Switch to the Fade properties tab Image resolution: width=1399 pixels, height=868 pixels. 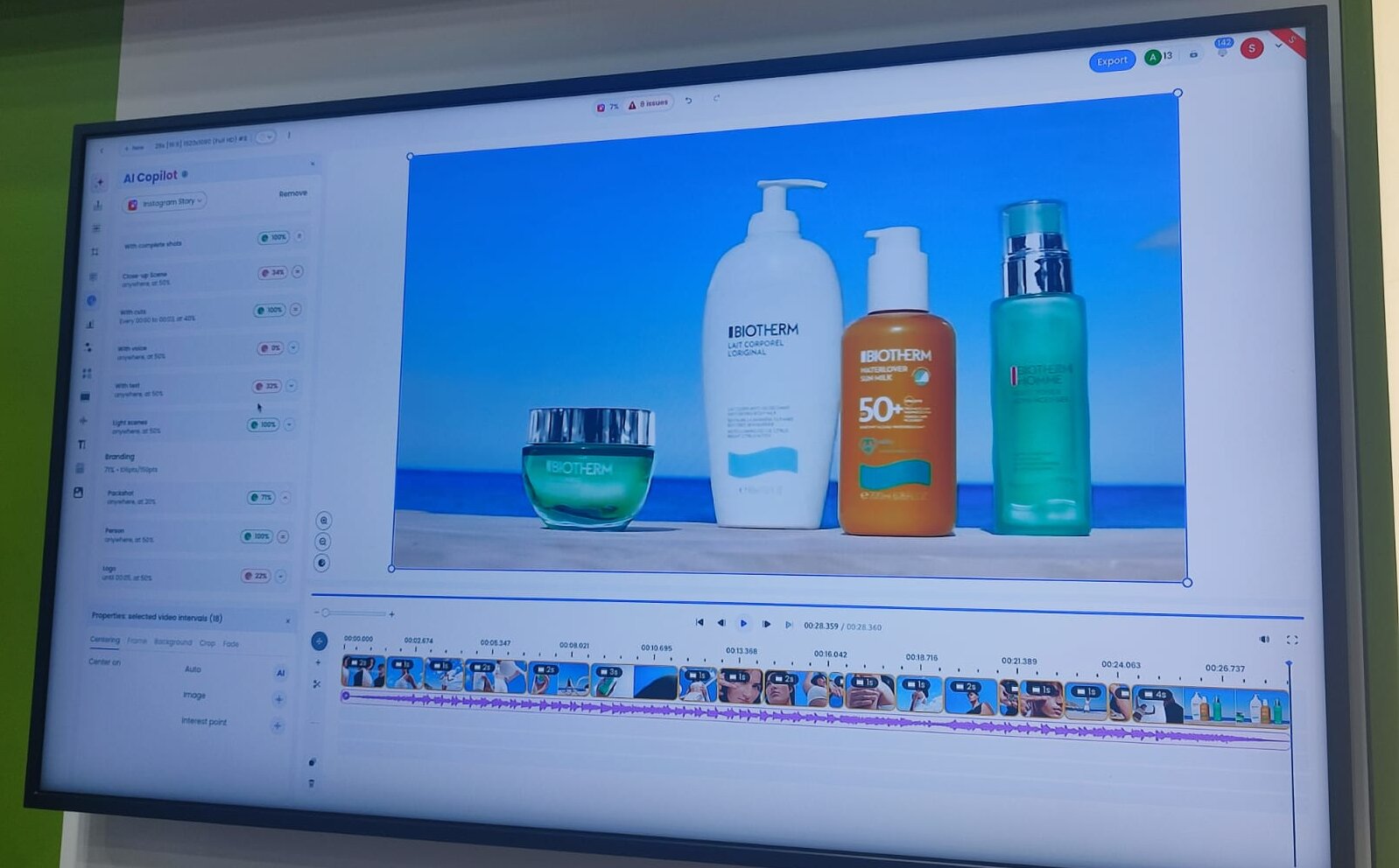tap(230, 644)
